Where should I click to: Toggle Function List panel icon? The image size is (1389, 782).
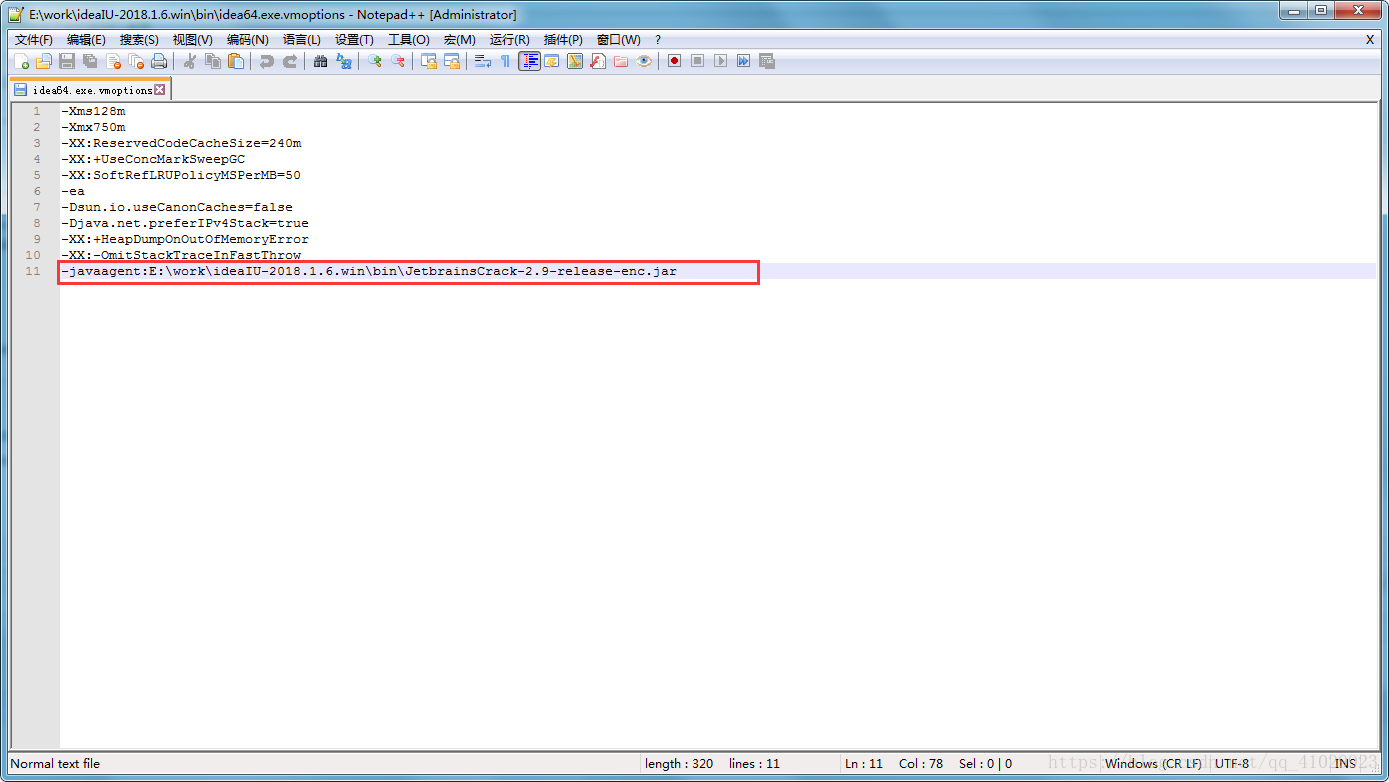(597, 61)
